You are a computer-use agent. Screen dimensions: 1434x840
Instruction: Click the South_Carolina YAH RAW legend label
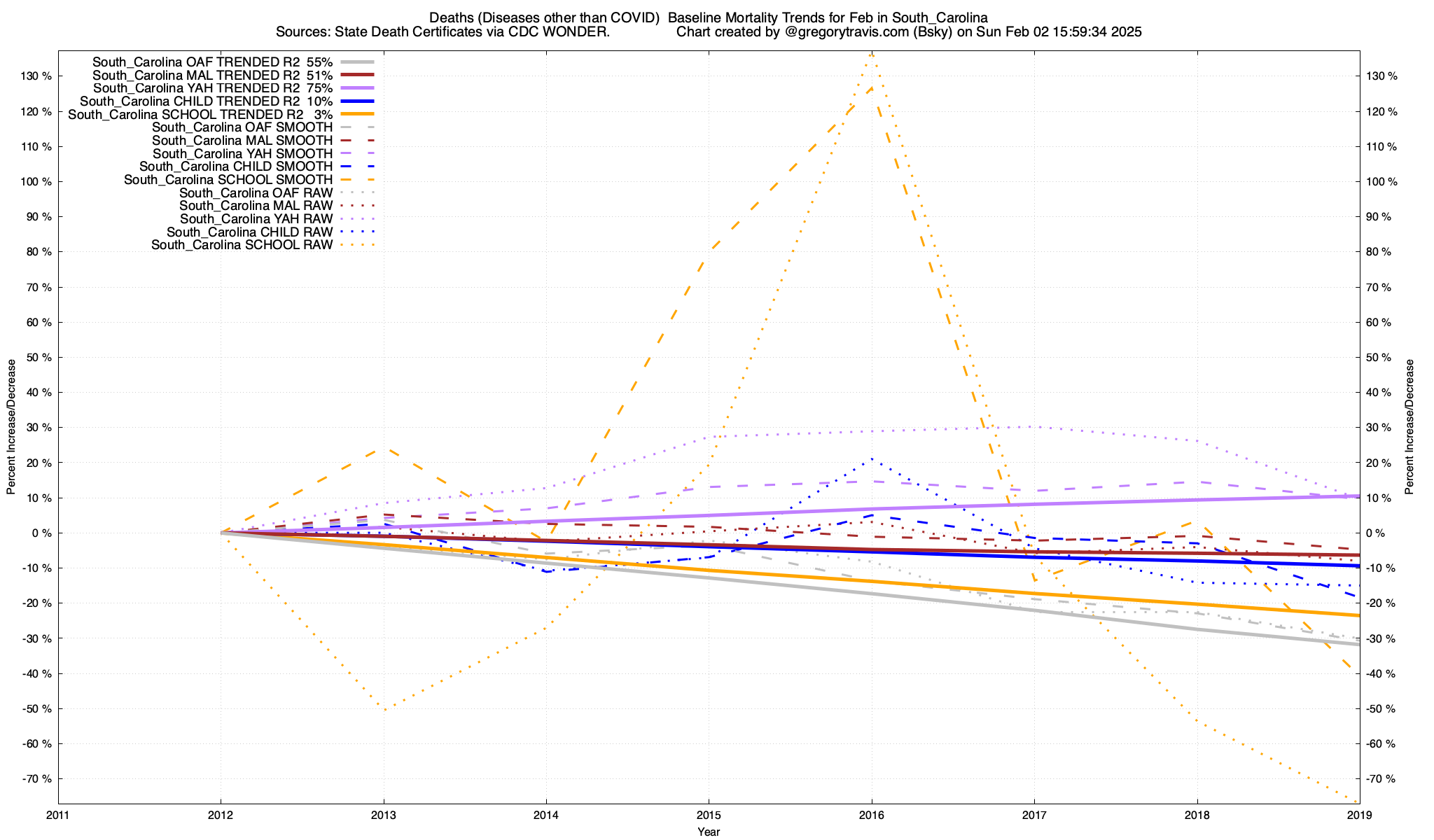256,219
